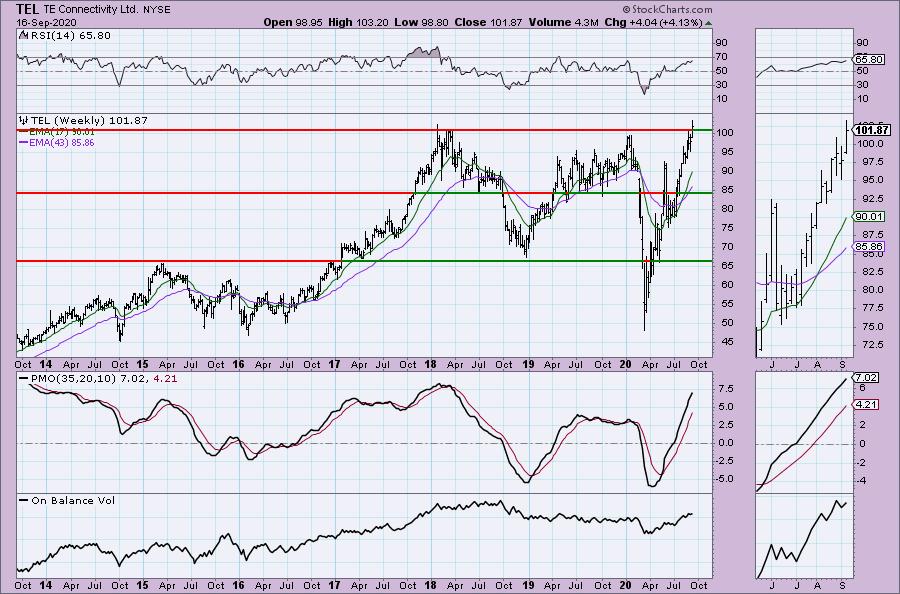This screenshot has width=900, height=594.
Task: Click the bold 101.87 price tag
Action: (872, 130)
